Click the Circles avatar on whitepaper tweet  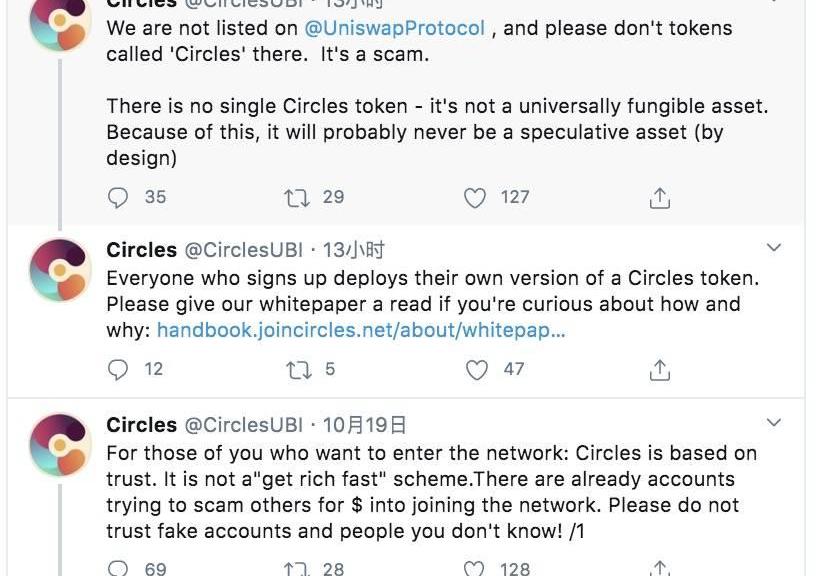(x=60, y=270)
